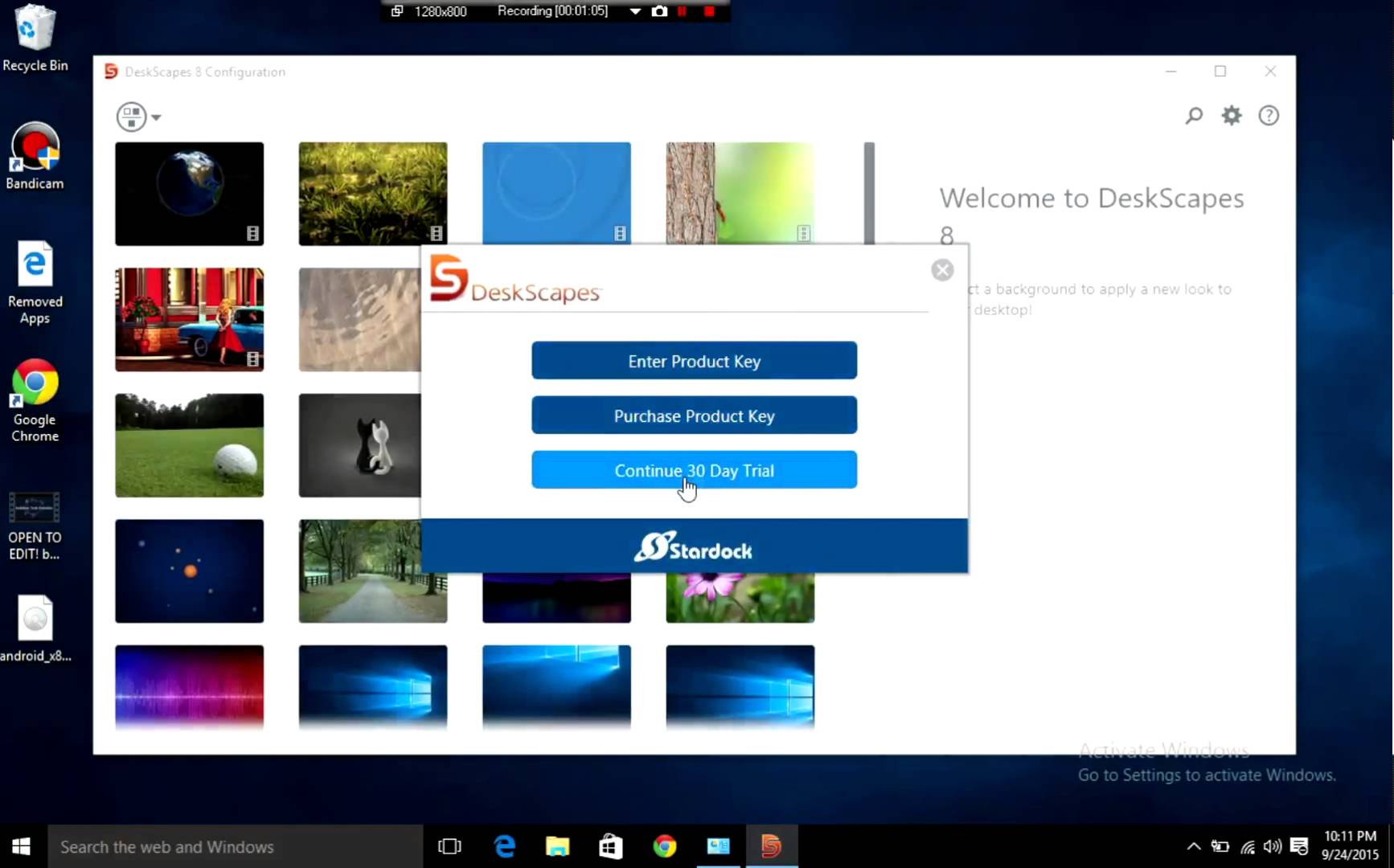Pick the solar system planets wallpaper
Viewport: 1394px width, 868px height.
189,571
